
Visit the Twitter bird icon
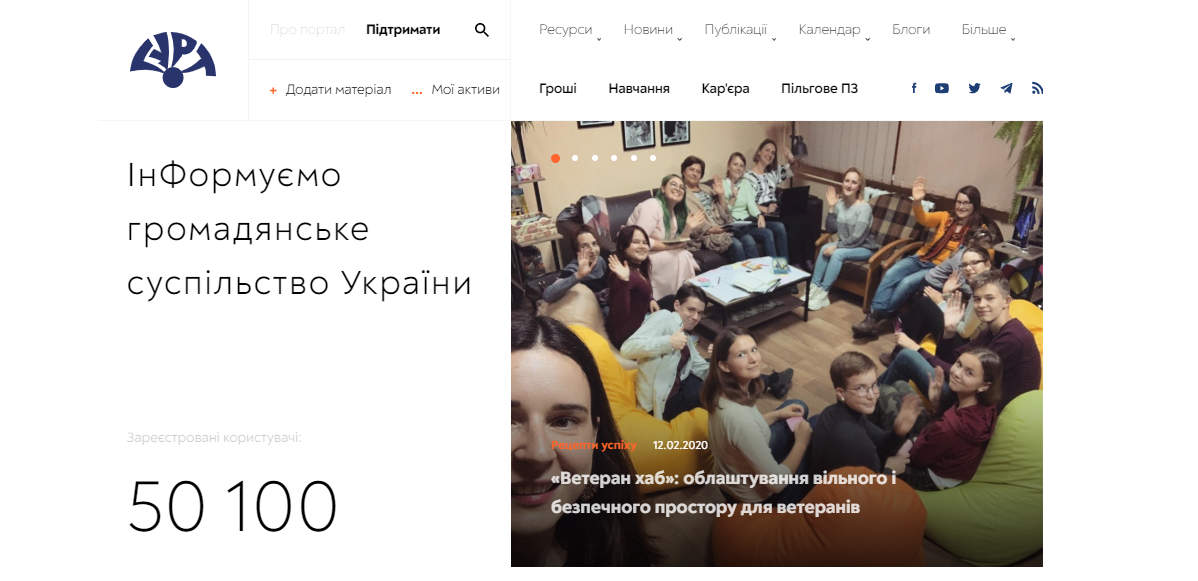[974, 88]
